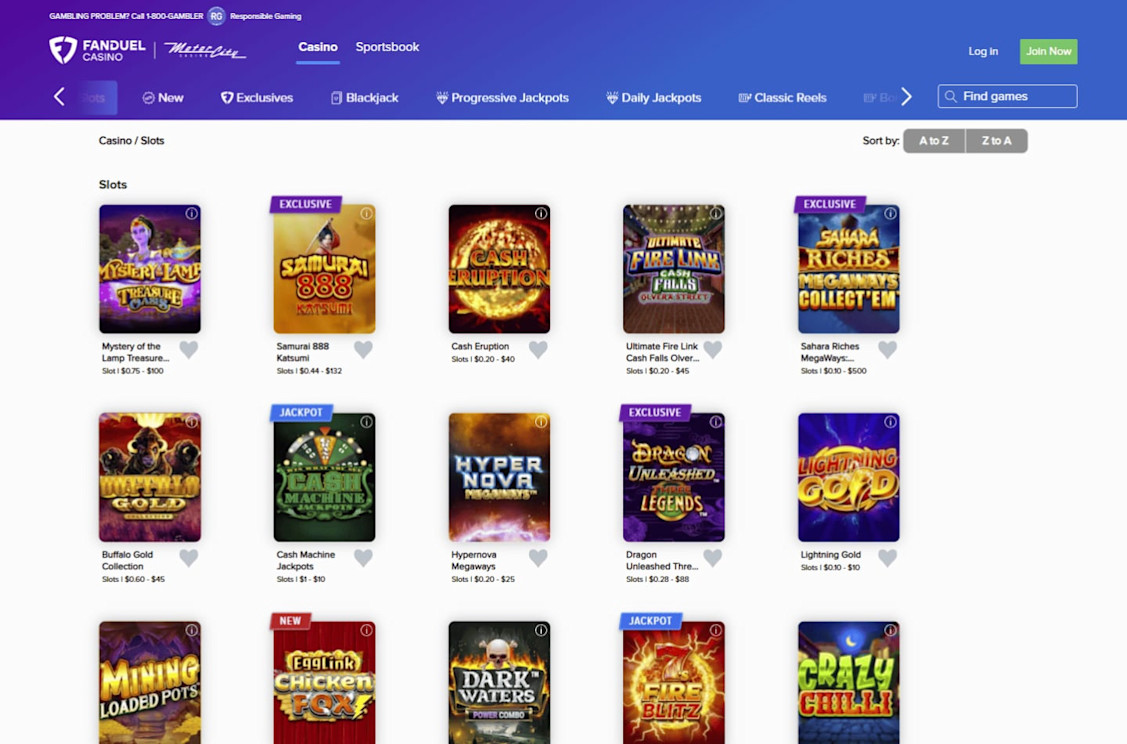Open info icon on Cash Eruption tile
1127x744 pixels.
[541, 213]
